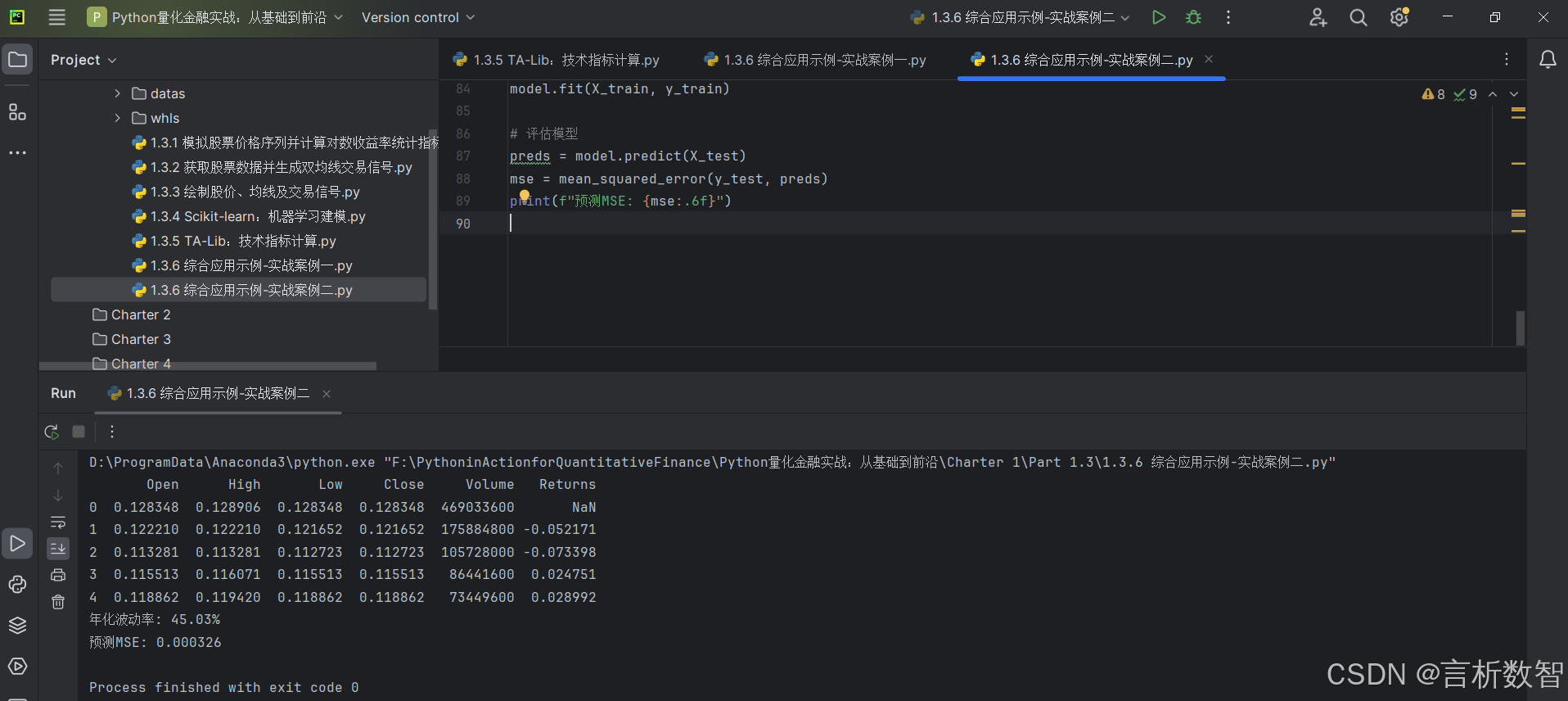Viewport: 1568px width, 701px height.
Task: Open file 1.3.3 绘制股价 in tree
Action: [246, 192]
